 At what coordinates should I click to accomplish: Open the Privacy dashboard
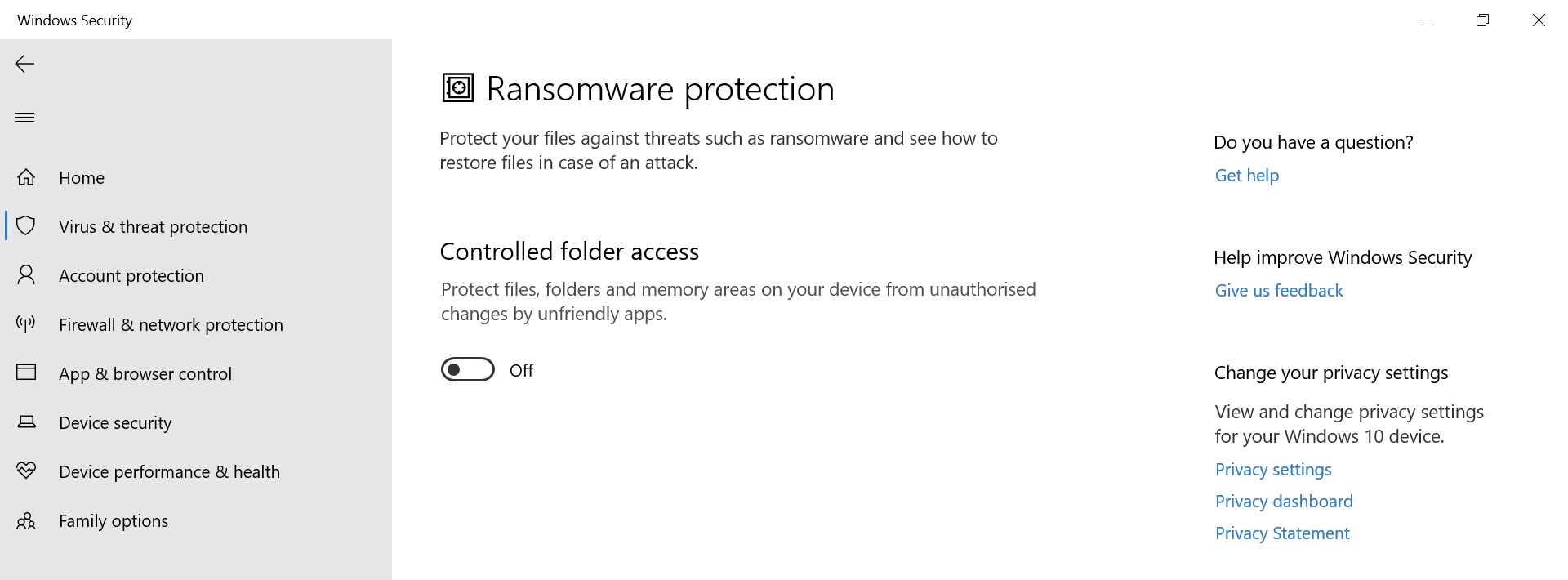click(x=1284, y=501)
